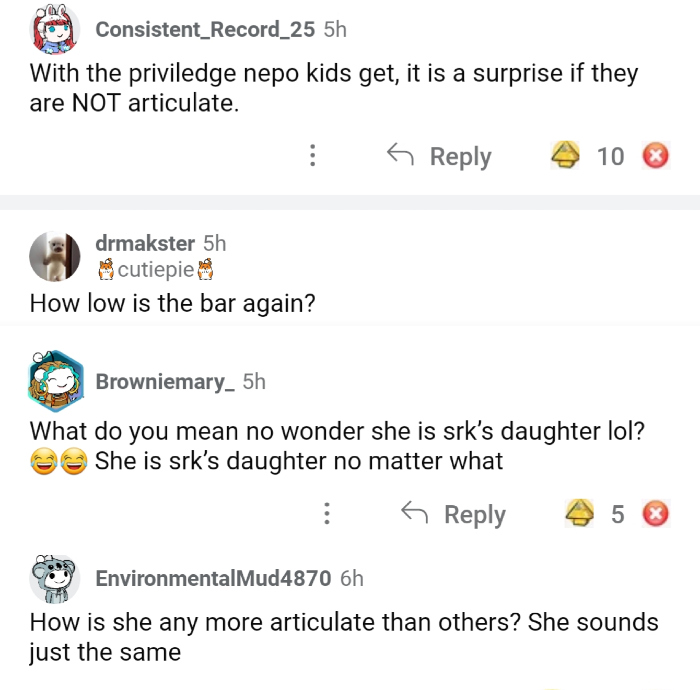The width and height of the screenshot is (700, 690).
Task: Click Browniemary_'s avatar icon
Action: pos(55,381)
